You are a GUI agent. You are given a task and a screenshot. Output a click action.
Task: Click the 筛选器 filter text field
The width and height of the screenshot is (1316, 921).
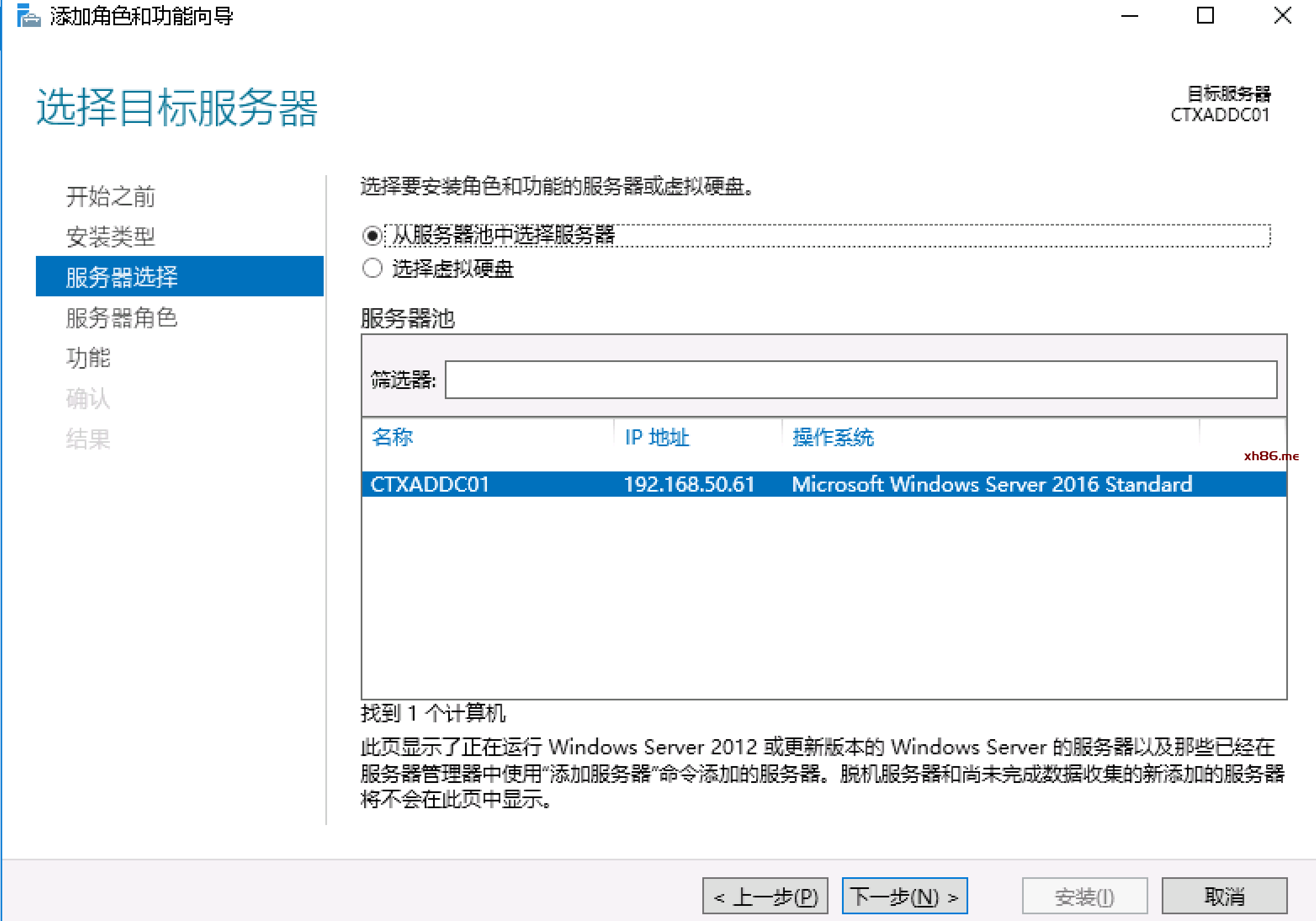860,379
